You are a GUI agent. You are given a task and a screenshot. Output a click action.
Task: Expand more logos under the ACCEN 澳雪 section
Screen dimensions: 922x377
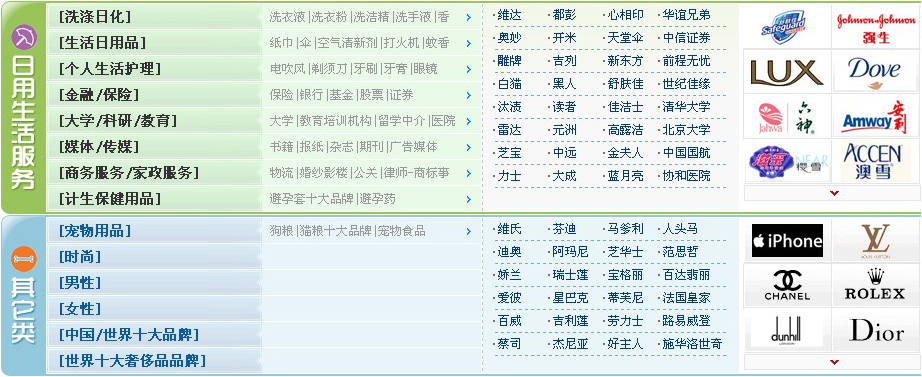point(833,193)
